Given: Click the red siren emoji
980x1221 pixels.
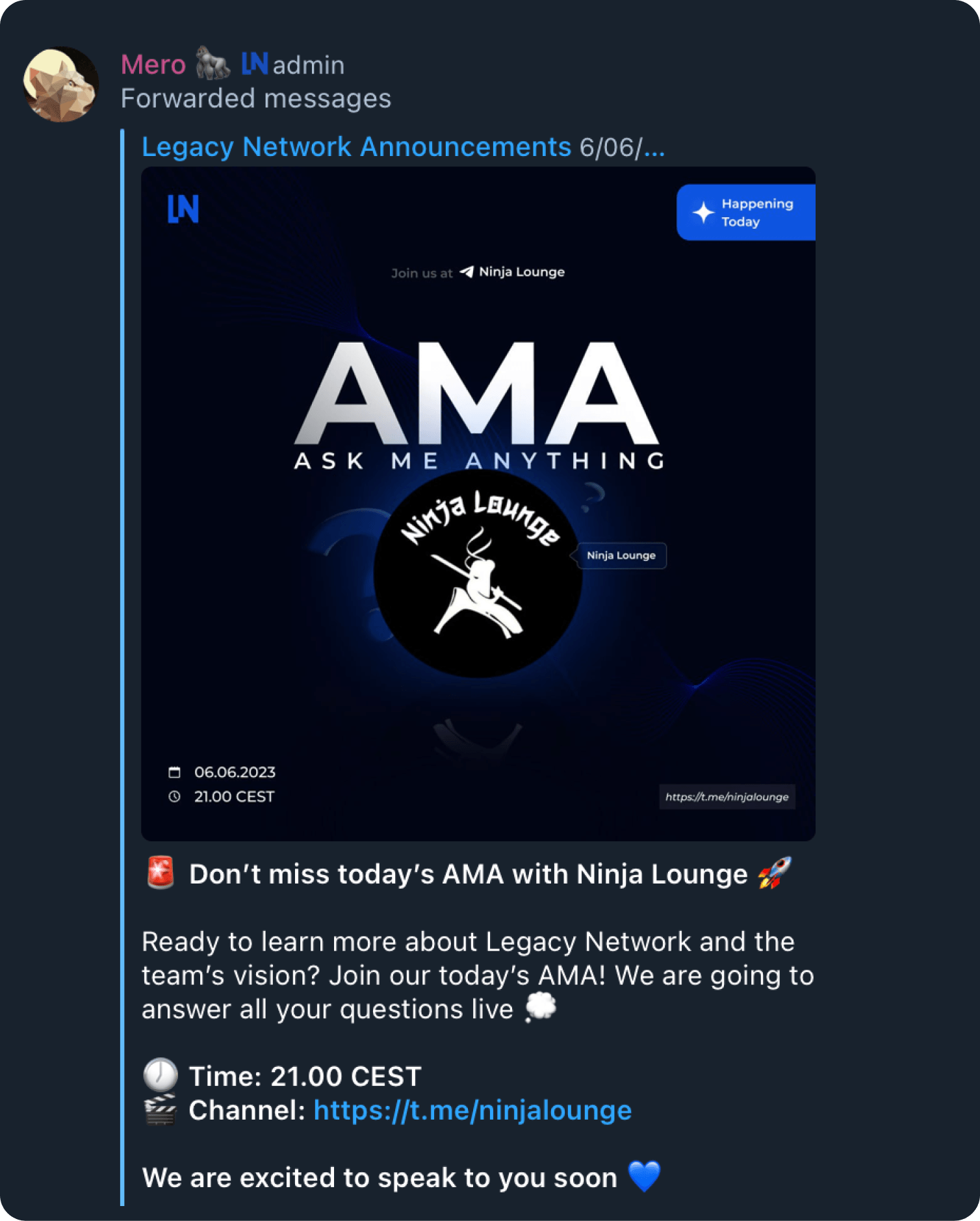Looking at the screenshot, I should pos(160,873).
